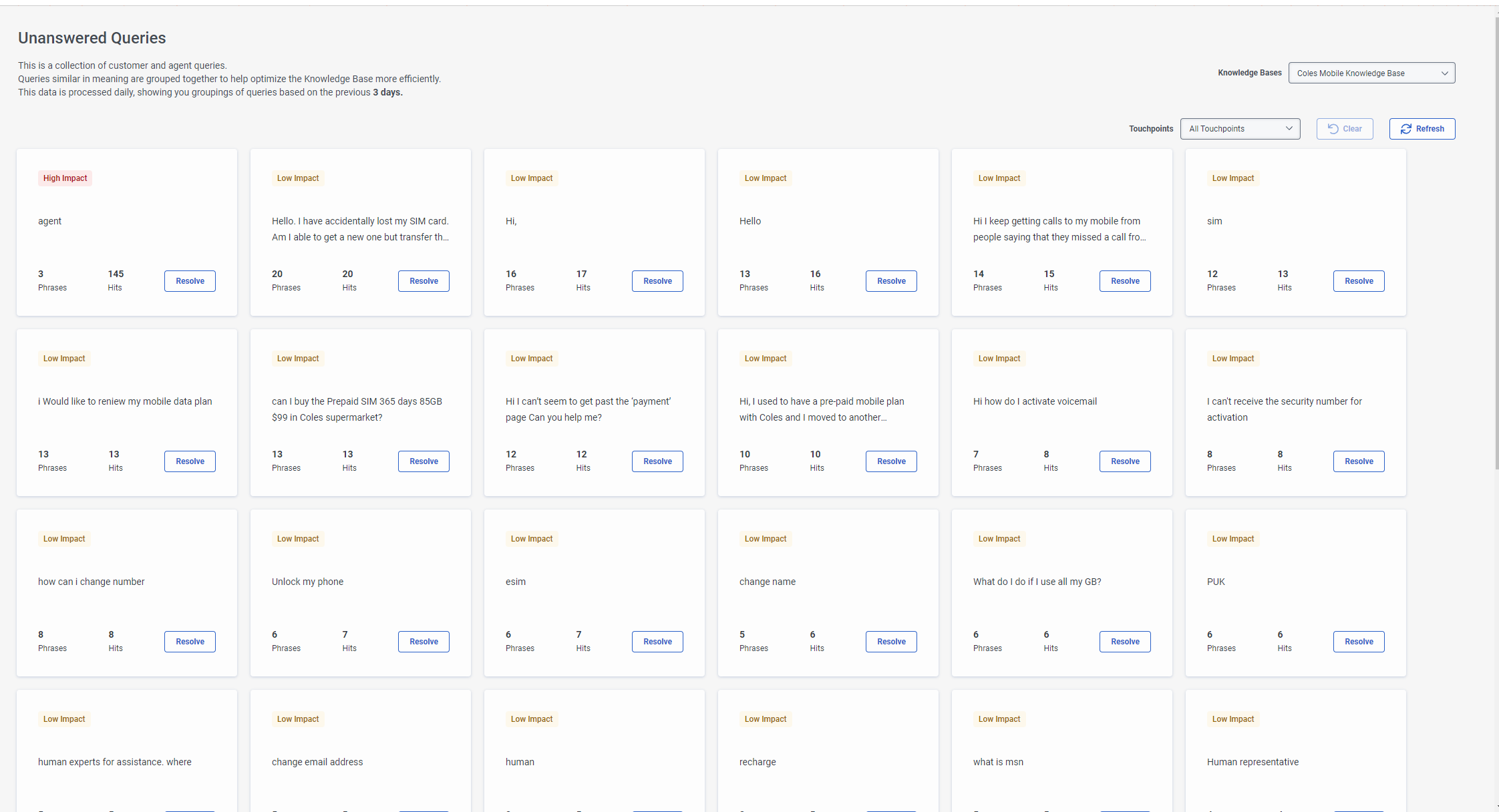The image size is (1499, 812).
Task: Click Resolve on the 'esim' card
Action: 657,642
